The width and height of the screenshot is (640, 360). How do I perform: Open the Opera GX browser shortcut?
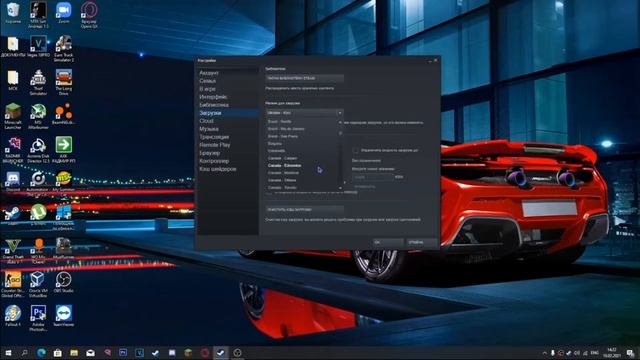(x=89, y=15)
